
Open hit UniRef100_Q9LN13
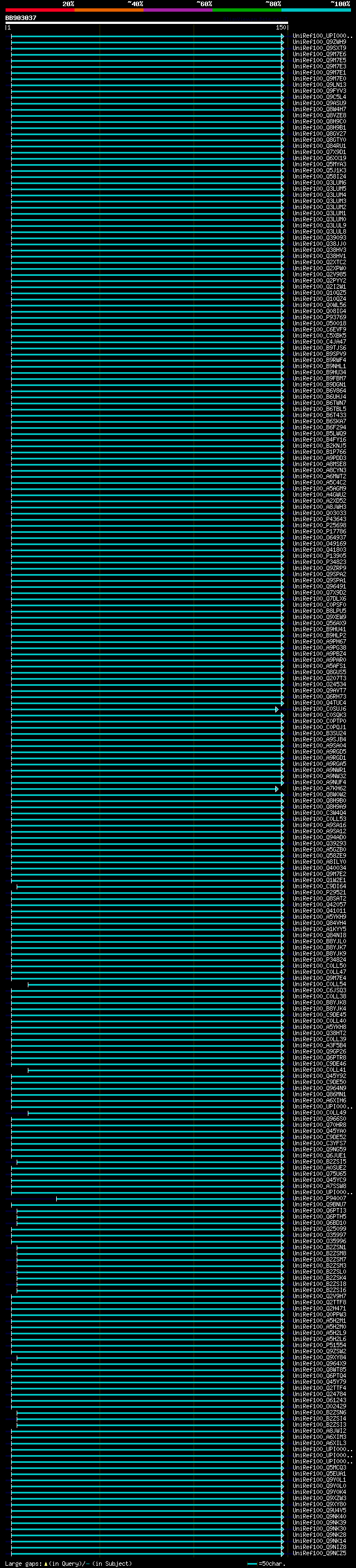point(319,85)
